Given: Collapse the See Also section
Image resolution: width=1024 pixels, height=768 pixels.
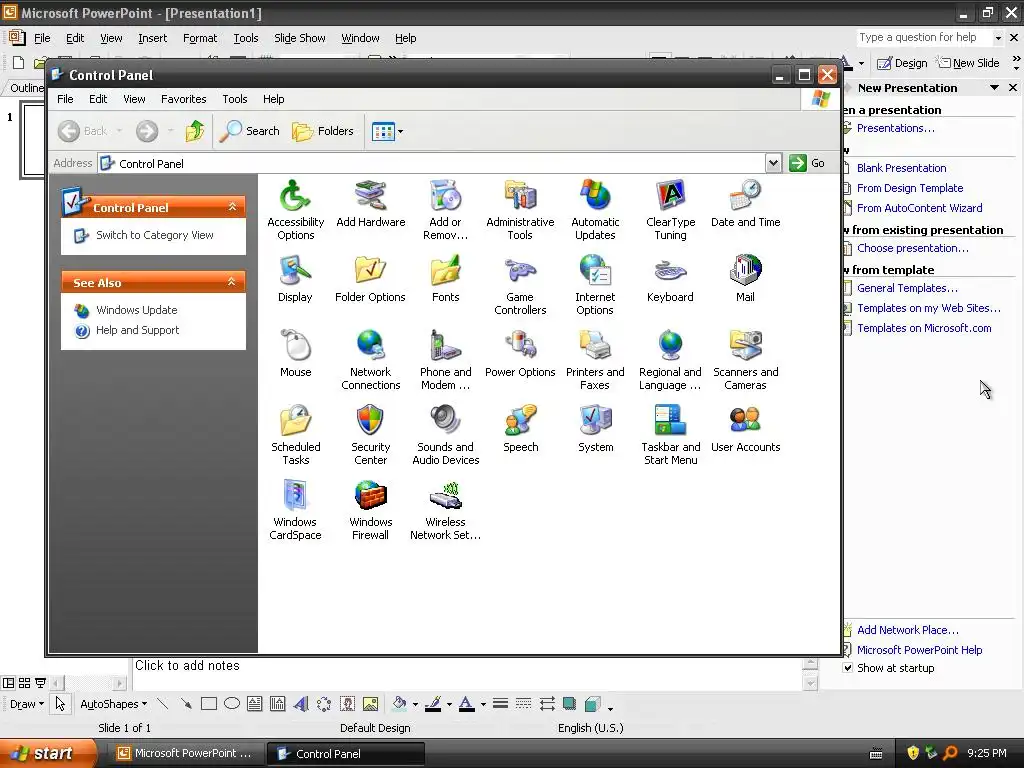Looking at the screenshot, I should click(231, 281).
